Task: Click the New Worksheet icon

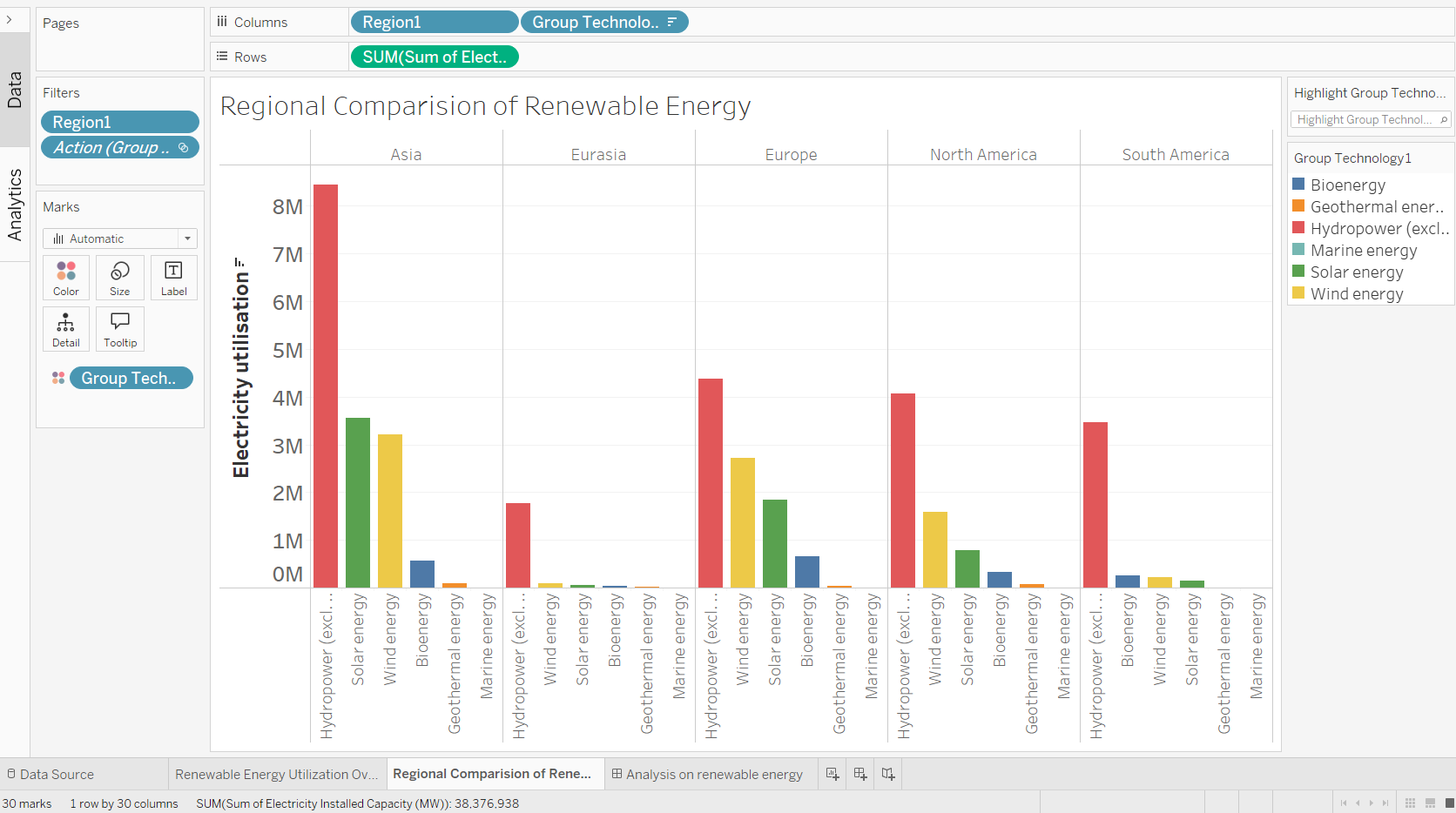Action: pos(832,774)
